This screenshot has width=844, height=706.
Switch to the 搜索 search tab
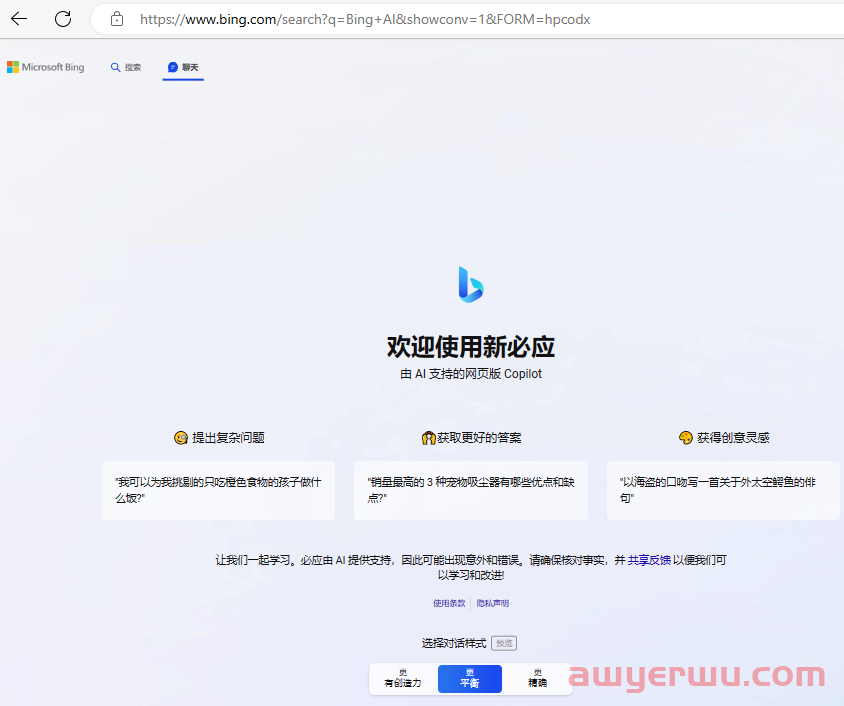[126, 67]
